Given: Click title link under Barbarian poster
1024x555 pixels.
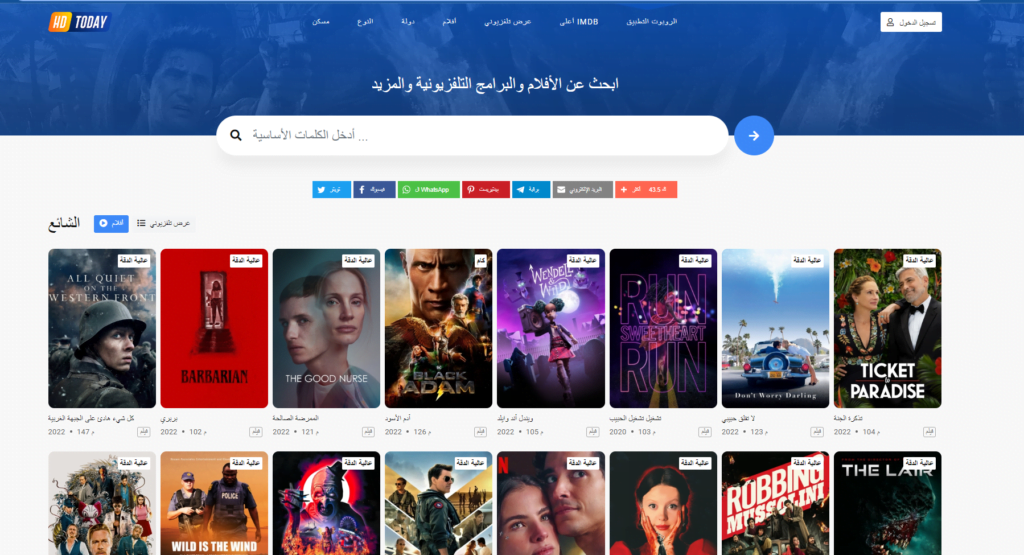Looking at the screenshot, I should coord(169,418).
